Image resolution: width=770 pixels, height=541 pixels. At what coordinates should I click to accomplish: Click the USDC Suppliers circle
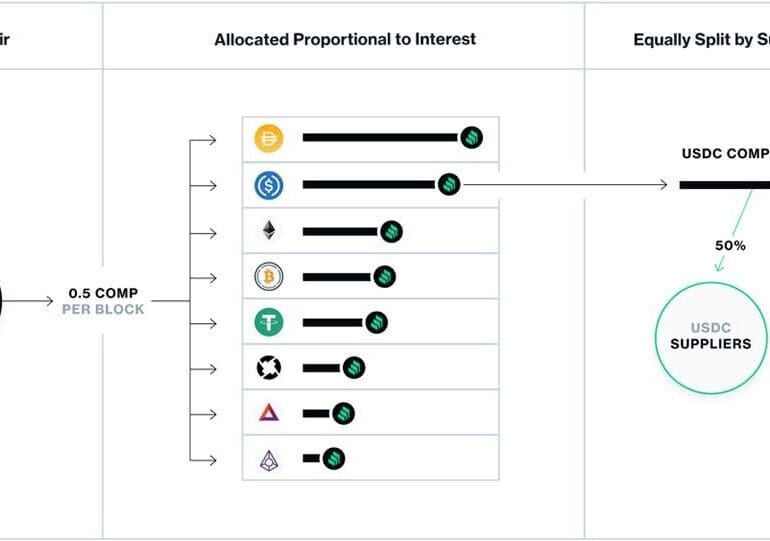711,338
